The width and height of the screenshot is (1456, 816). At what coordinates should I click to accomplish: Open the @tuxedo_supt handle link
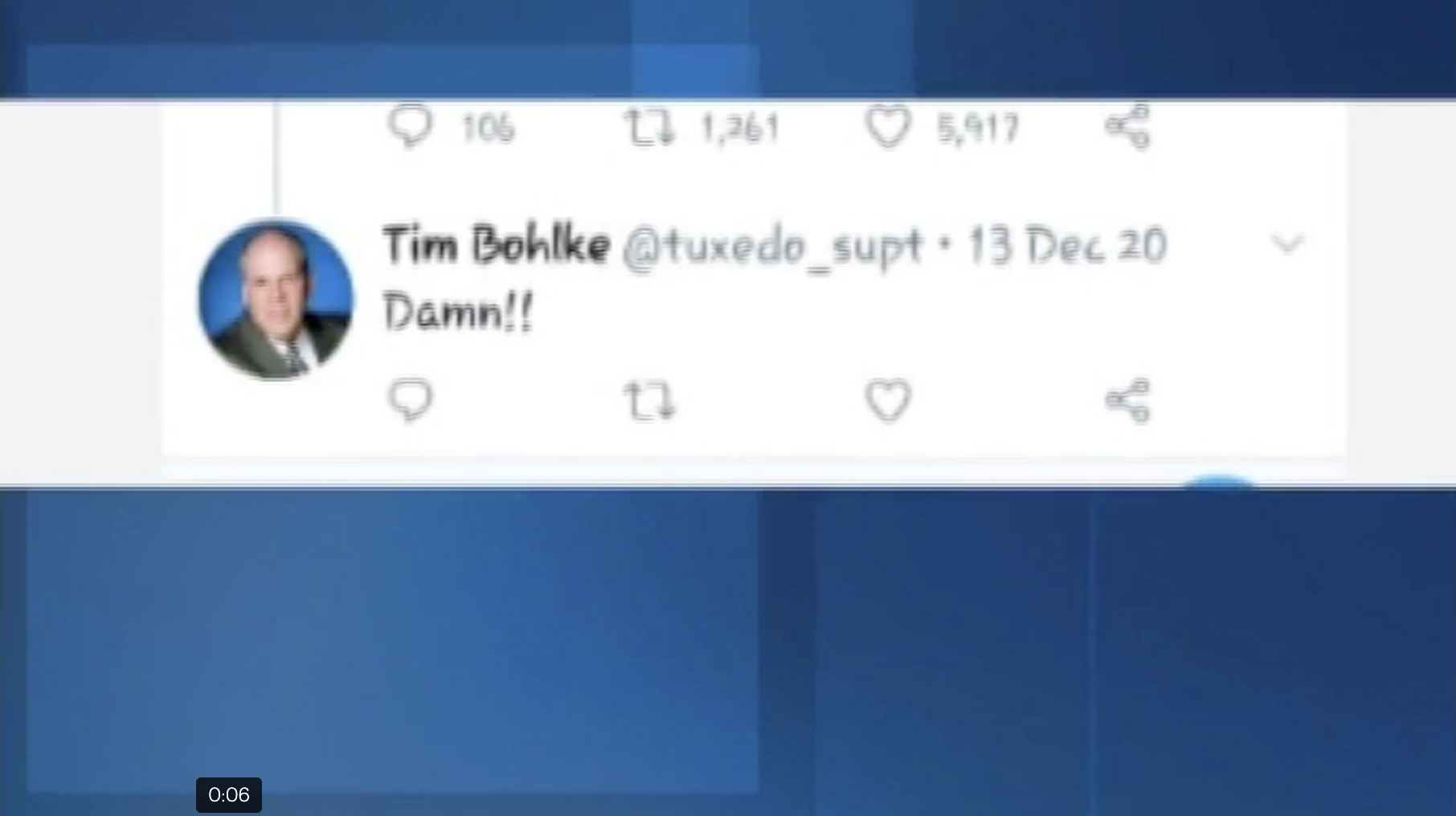pos(772,247)
